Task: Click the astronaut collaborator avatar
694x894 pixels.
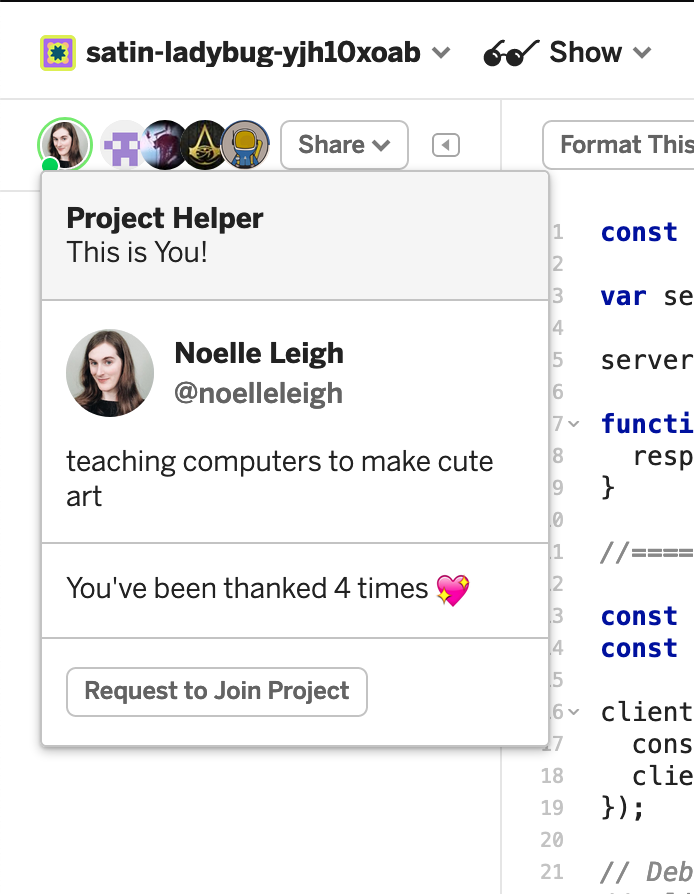Action: [245, 146]
